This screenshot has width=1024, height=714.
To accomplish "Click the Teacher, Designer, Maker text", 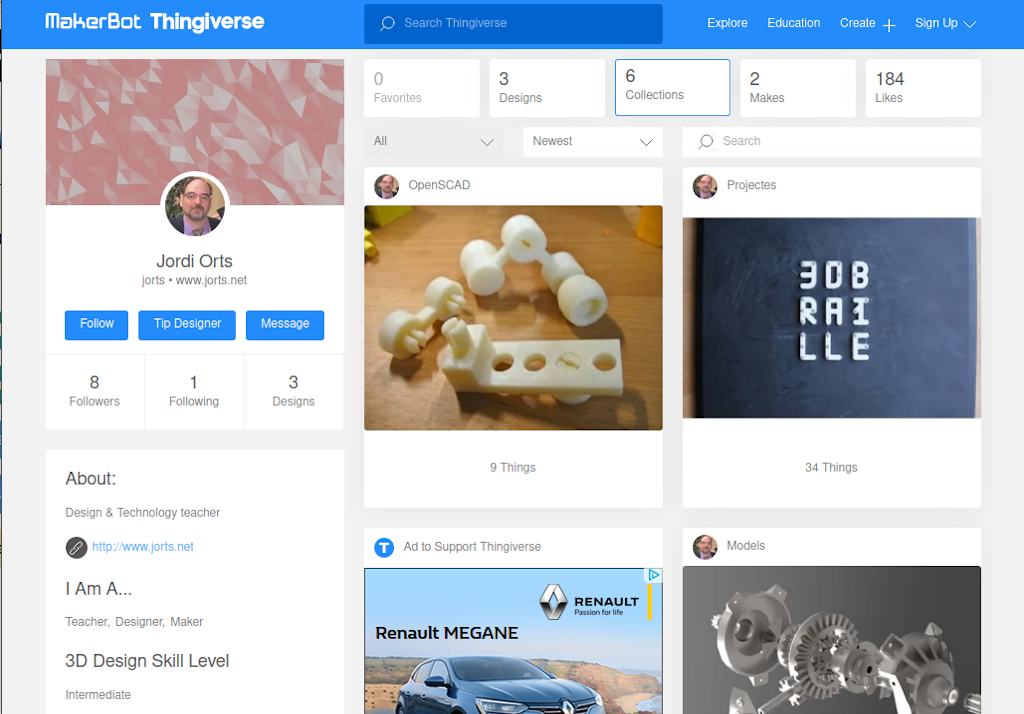I will tap(134, 622).
